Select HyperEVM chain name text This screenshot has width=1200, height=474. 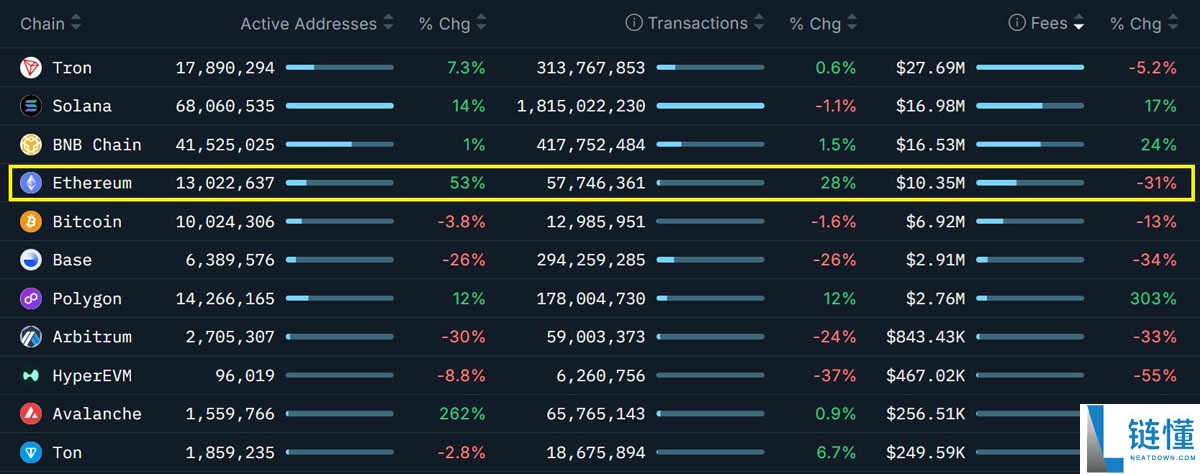[x=92, y=376]
